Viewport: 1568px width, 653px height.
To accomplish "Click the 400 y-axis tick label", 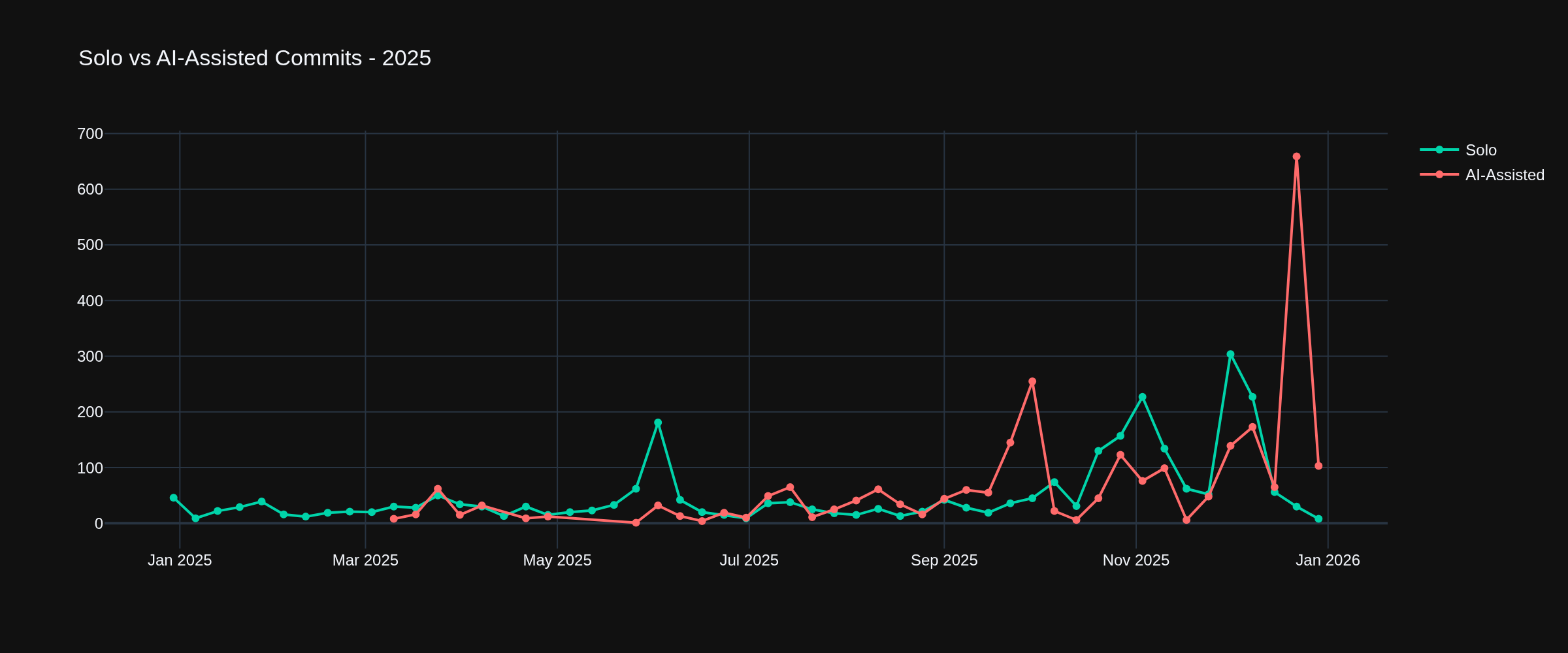I will point(90,301).
